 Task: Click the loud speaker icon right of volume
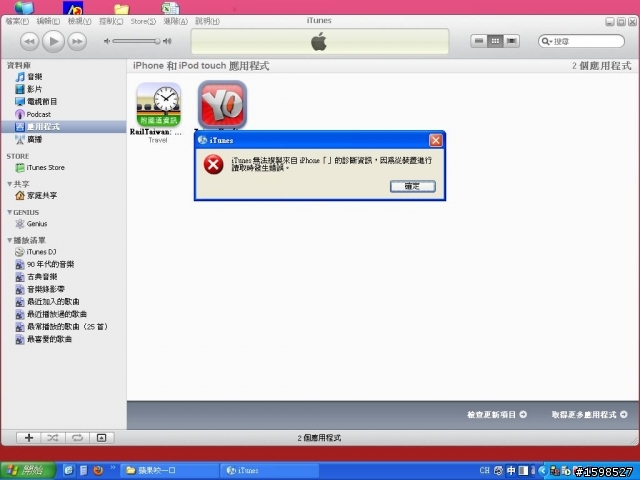[x=167, y=41]
